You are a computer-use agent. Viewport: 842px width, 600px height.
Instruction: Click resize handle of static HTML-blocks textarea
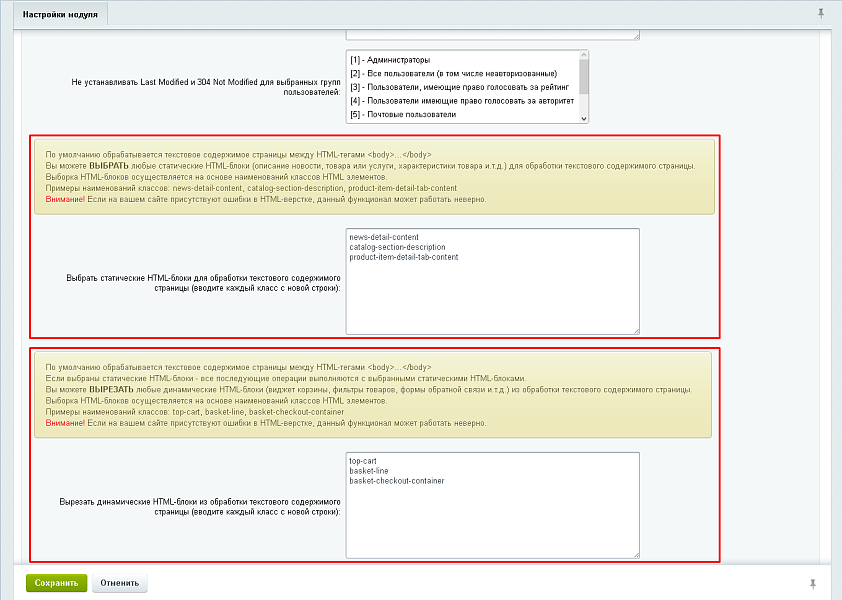pos(635,329)
